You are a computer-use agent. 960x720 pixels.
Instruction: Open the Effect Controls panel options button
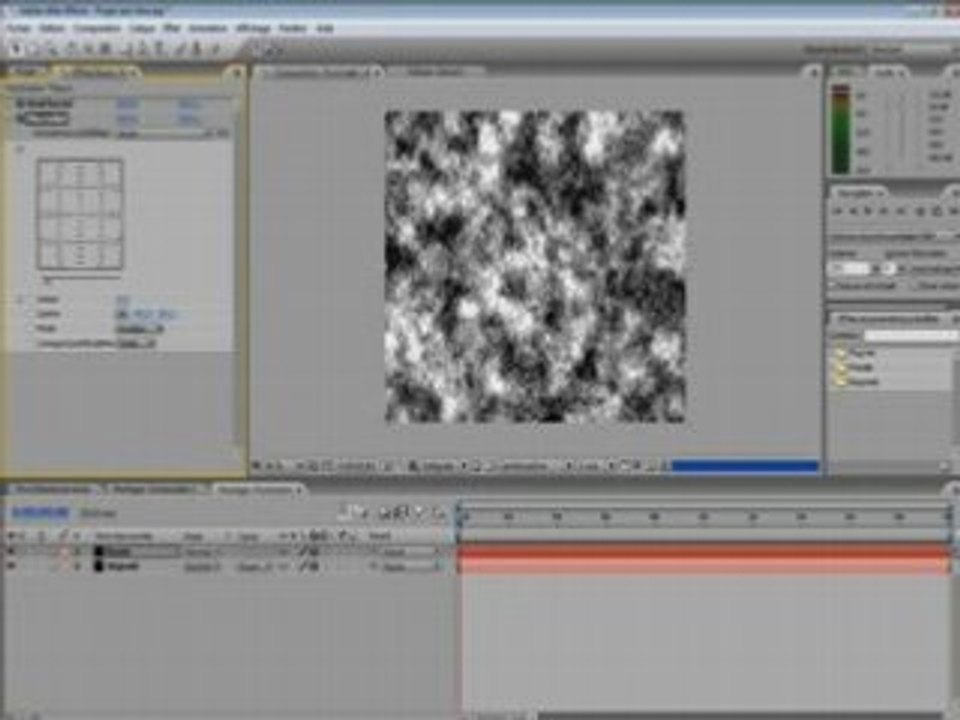(235, 73)
